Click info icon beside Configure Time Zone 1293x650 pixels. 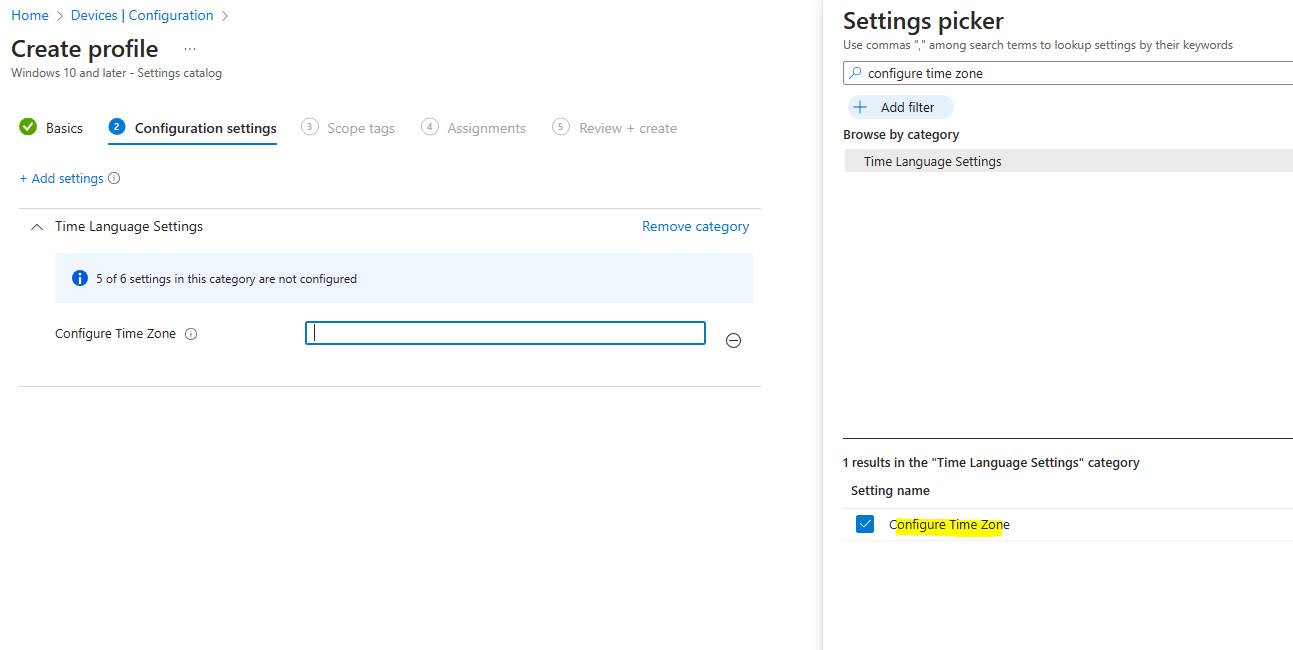pos(191,334)
